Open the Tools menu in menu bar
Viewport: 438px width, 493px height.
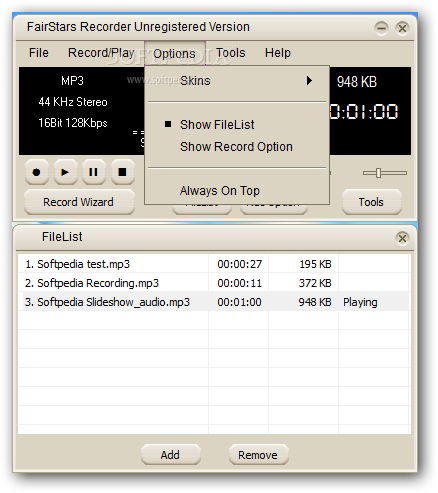click(x=230, y=53)
